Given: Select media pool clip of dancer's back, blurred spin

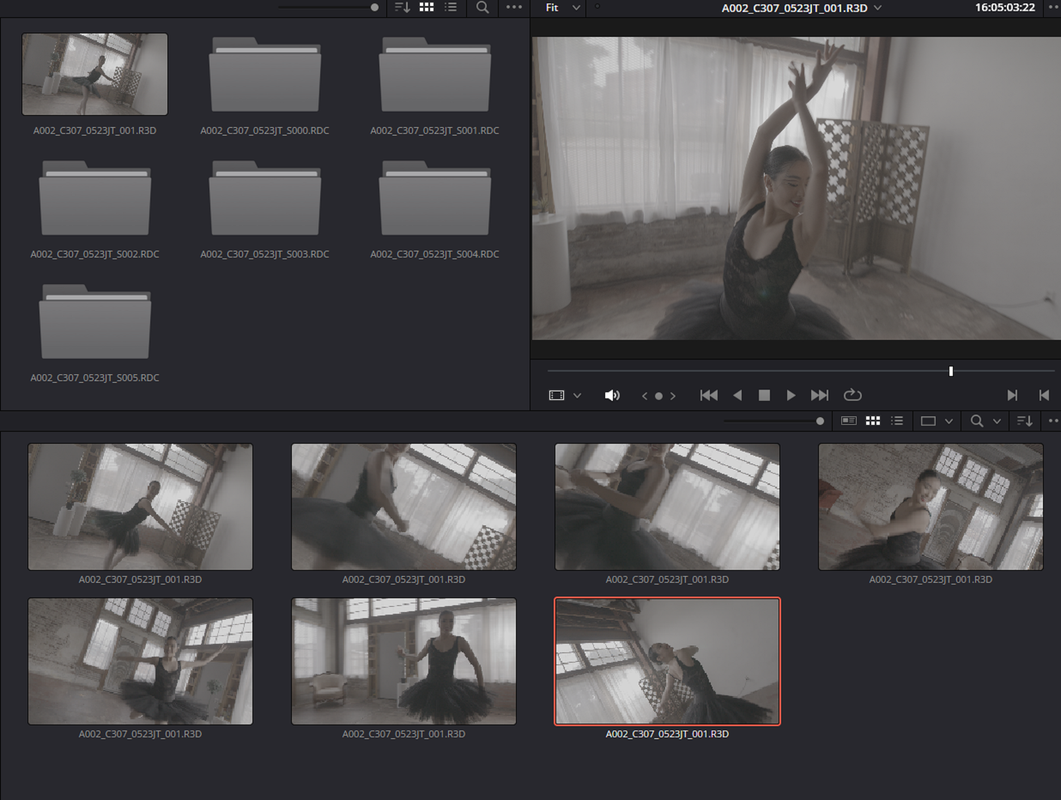Looking at the screenshot, I should tap(404, 507).
